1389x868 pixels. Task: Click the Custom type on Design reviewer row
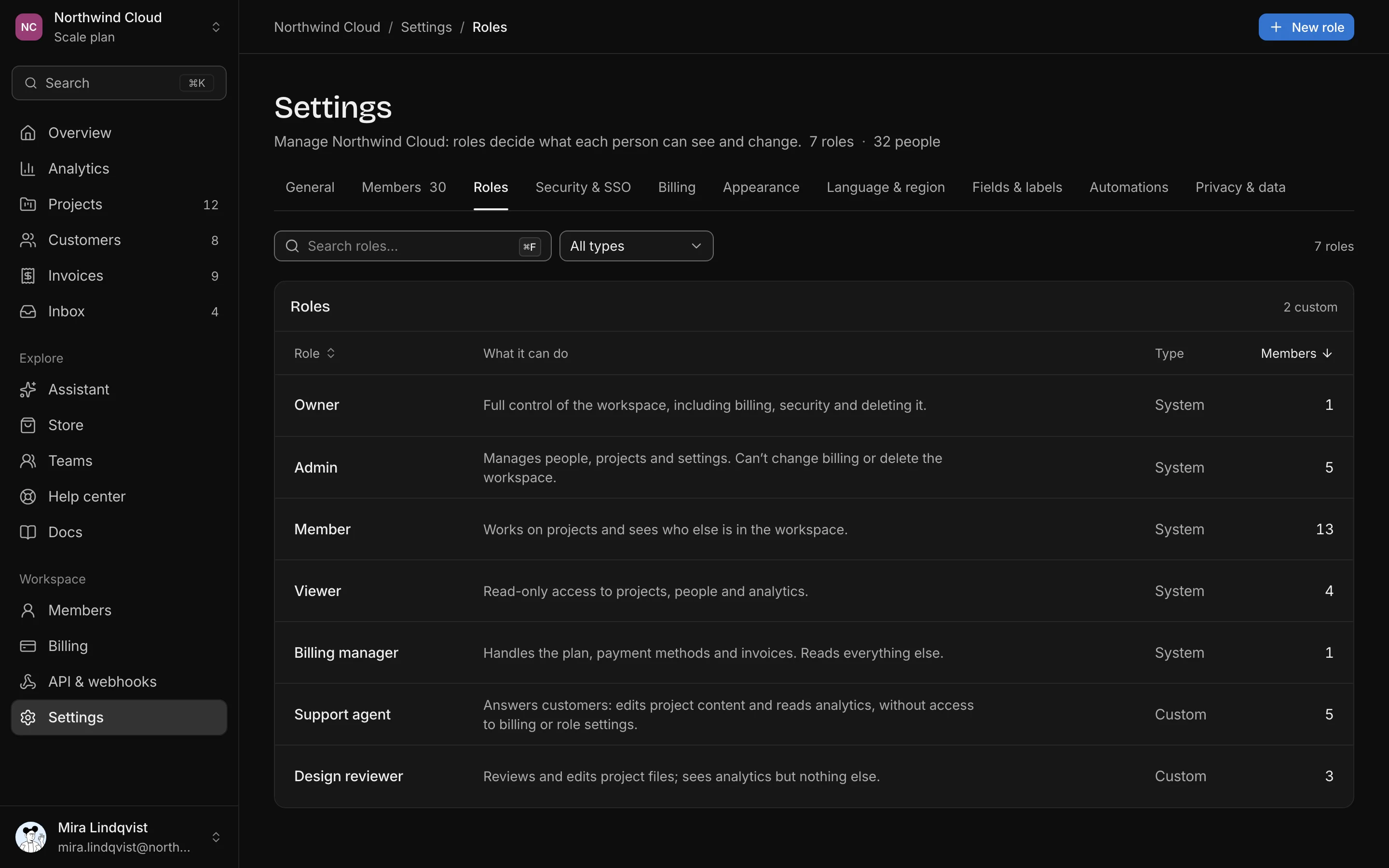(x=1180, y=776)
